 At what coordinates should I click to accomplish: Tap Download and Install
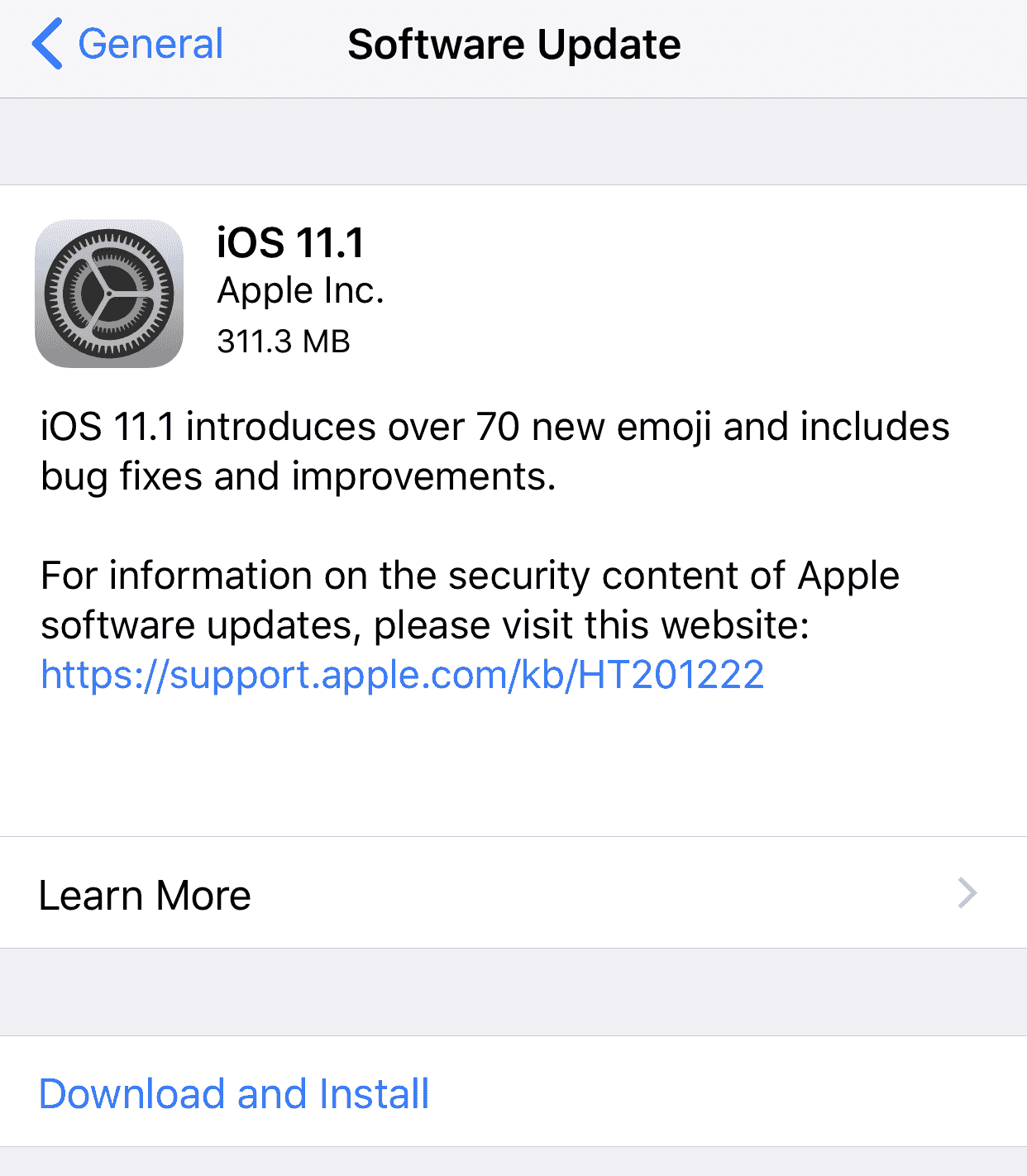coord(234,1093)
